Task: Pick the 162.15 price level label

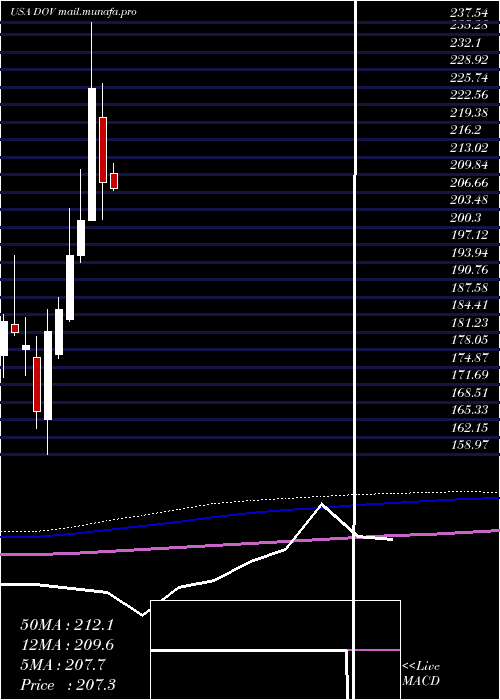Action: tap(469, 428)
